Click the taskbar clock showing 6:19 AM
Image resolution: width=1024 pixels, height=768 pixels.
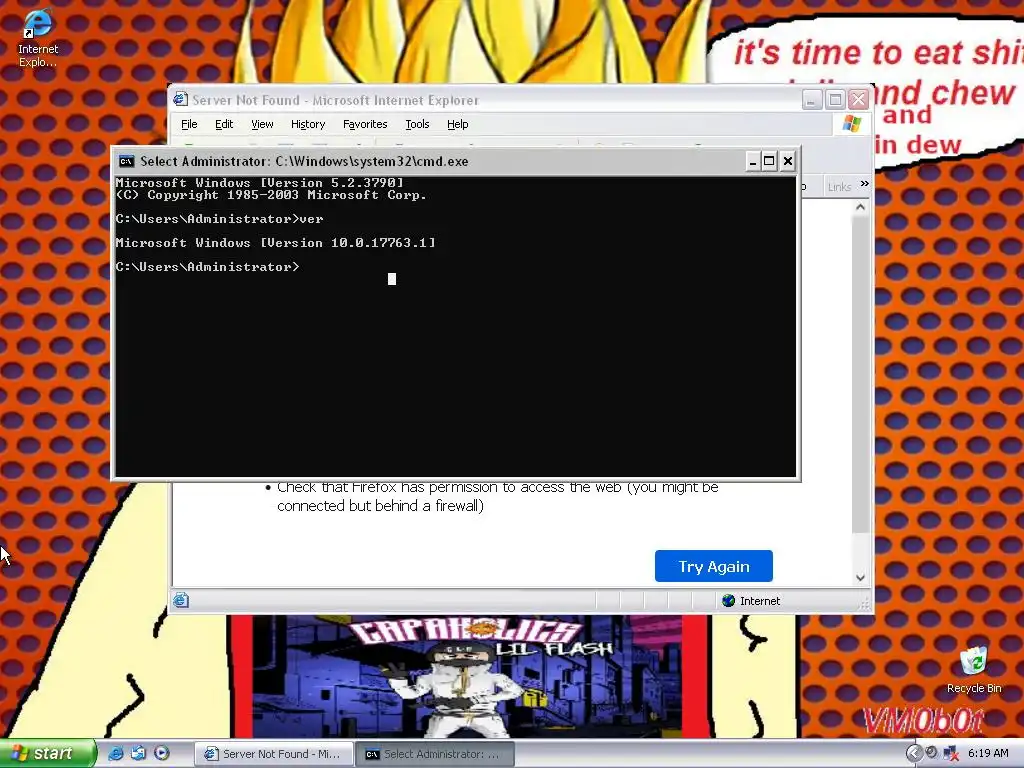point(988,753)
